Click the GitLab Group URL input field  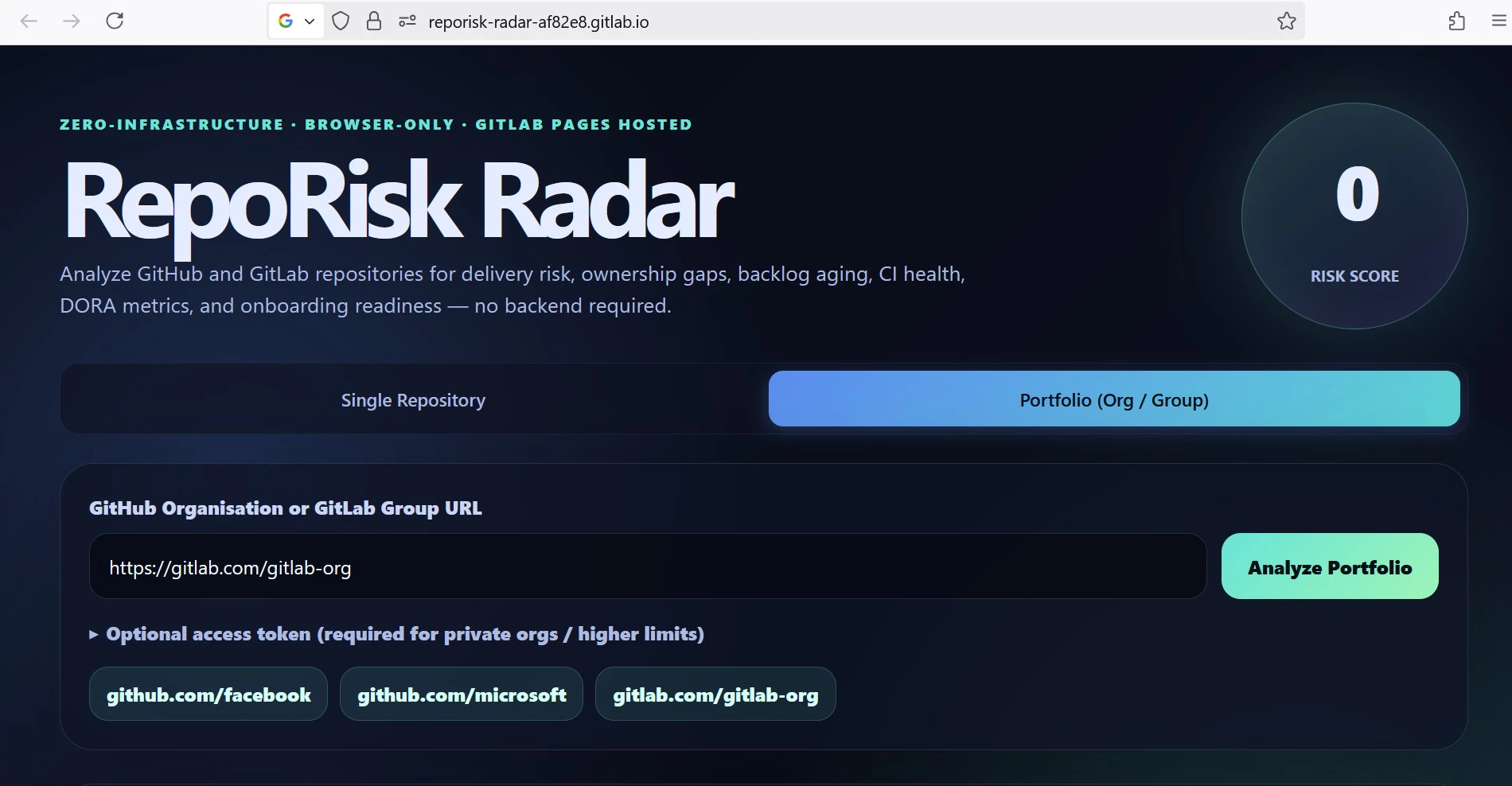pyautogui.click(x=648, y=566)
